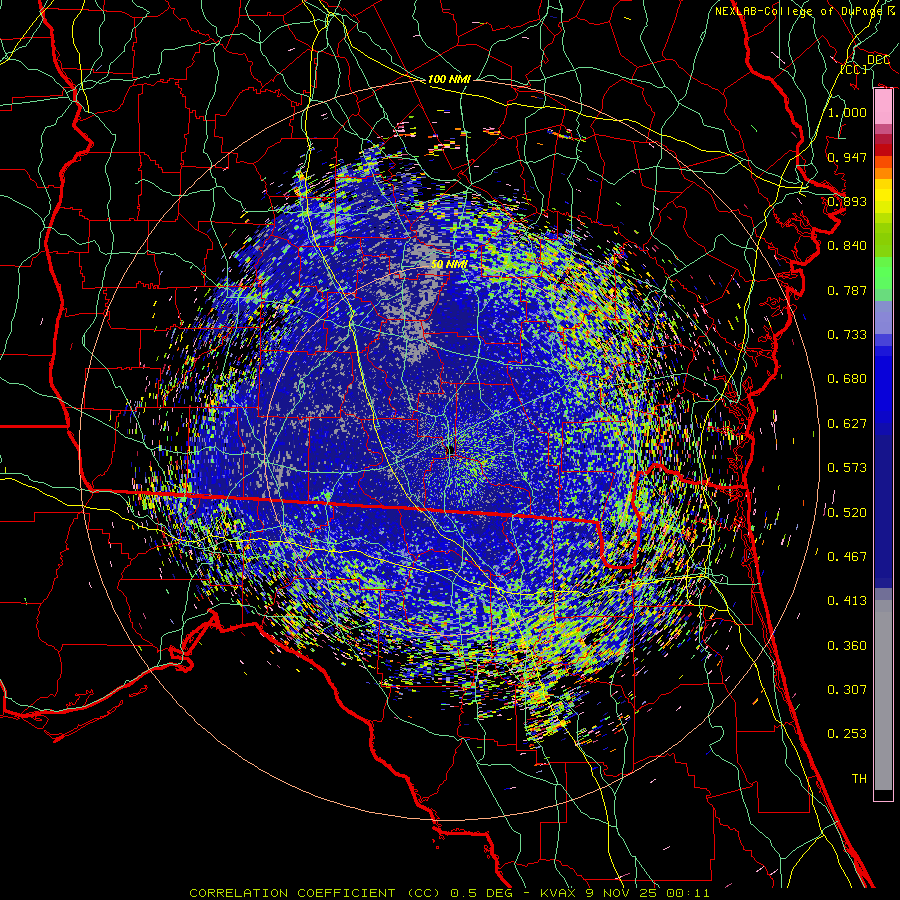Pick the bright green color bar swatch
Viewport: 900px width, 900px height.
pyautogui.click(x=883, y=273)
